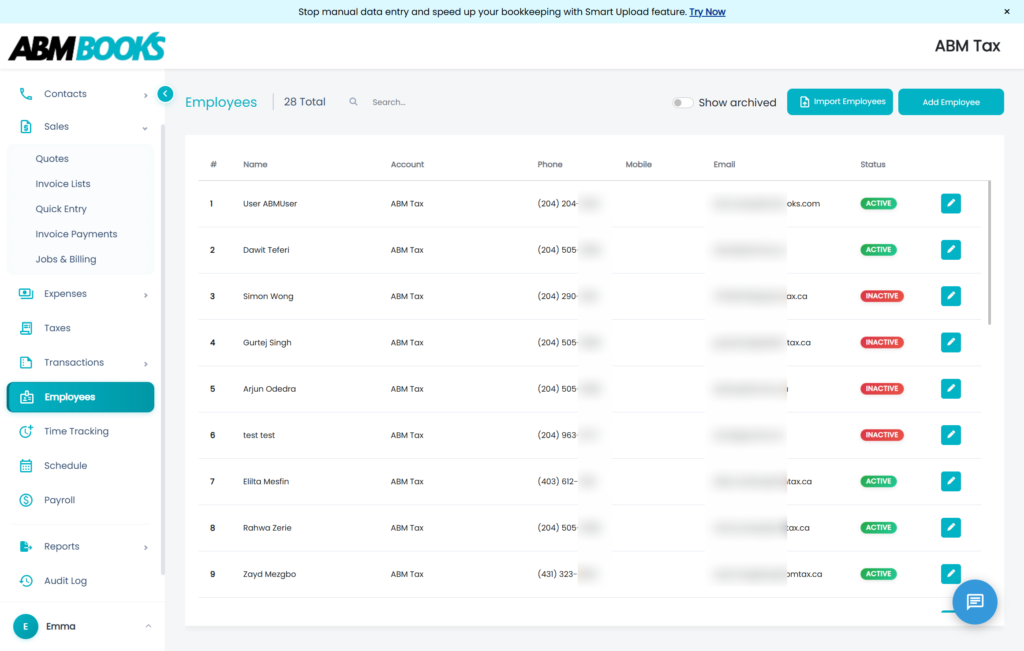Click the Sales document icon in sidebar
Viewport: 1024px width, 651px height.
[25, 127]
